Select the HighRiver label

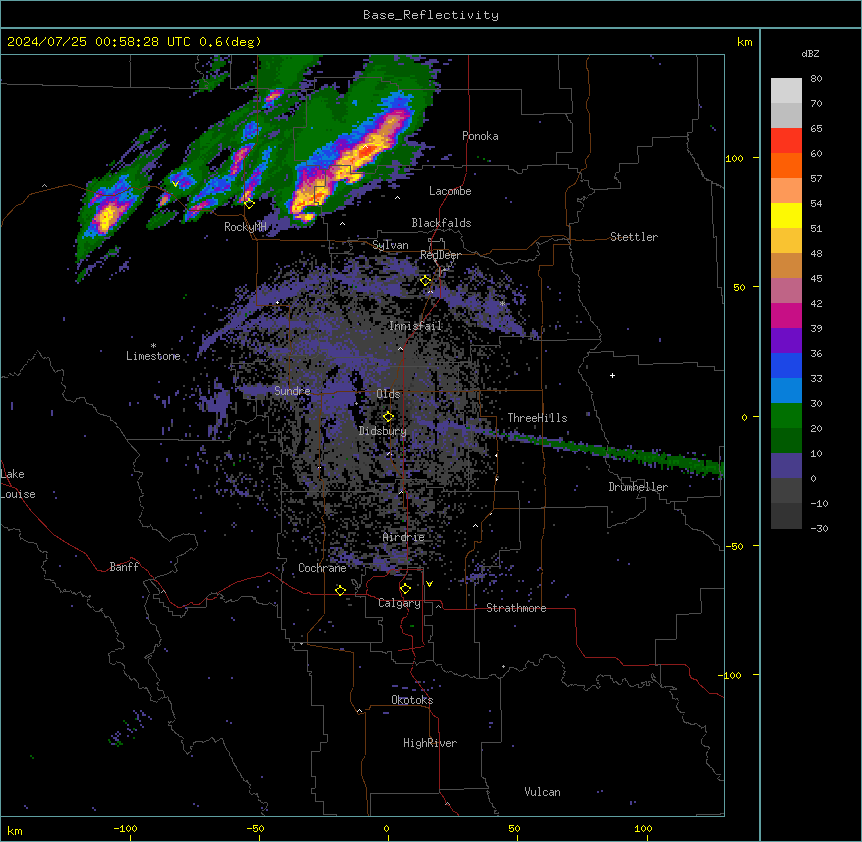(429, 743)
